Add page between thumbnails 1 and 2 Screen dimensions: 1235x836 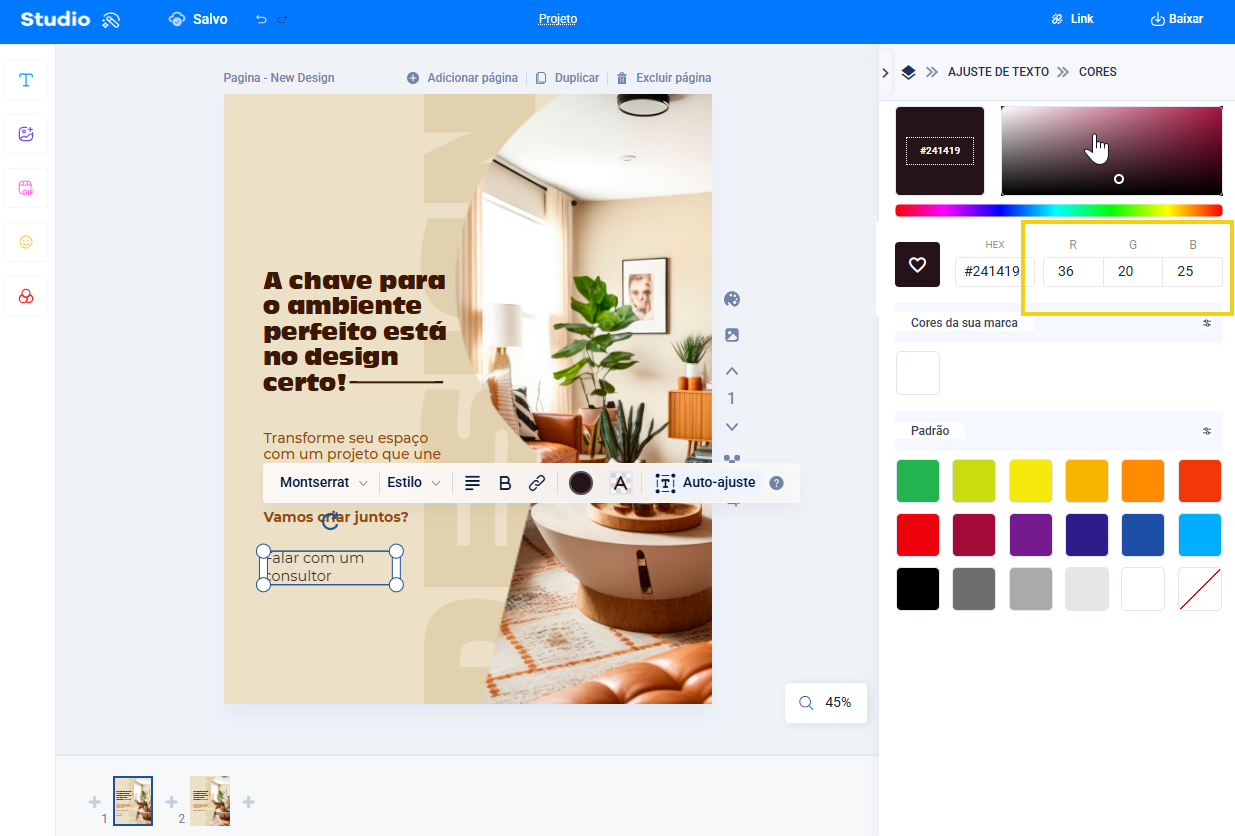[x=172, y=802]
